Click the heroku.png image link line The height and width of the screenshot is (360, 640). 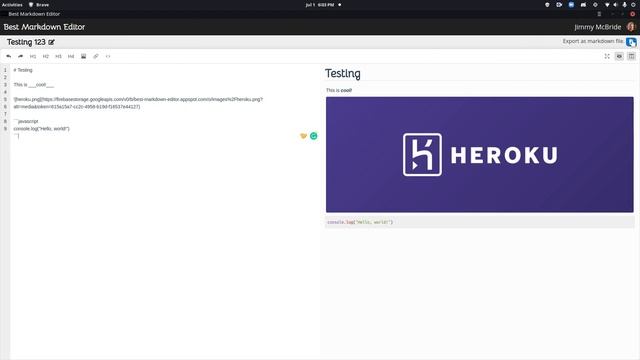coord(138,103)
